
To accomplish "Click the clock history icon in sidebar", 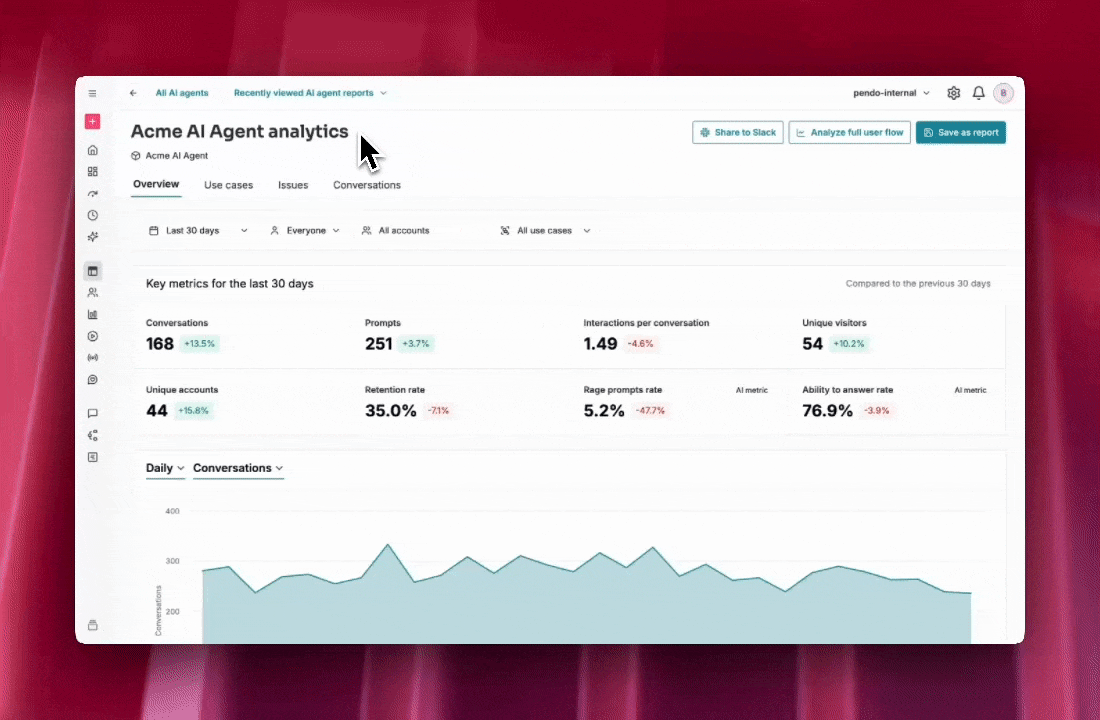I will point(92,215).
